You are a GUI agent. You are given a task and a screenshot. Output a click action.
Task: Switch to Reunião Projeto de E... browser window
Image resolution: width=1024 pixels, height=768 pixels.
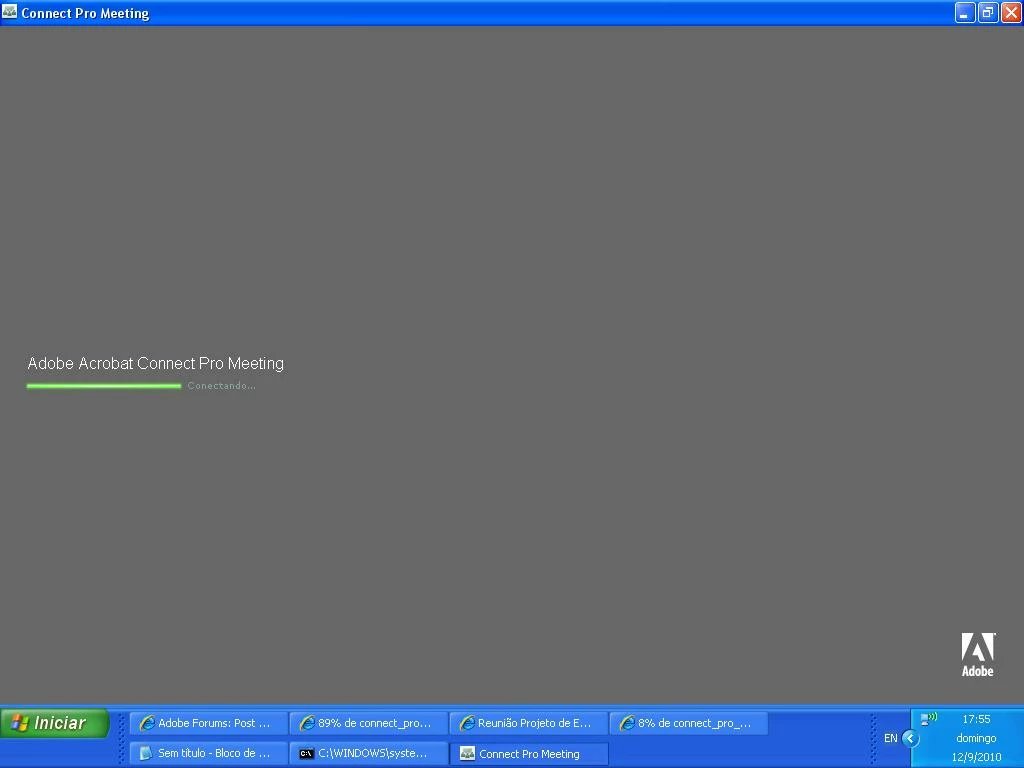click(529, 723)
